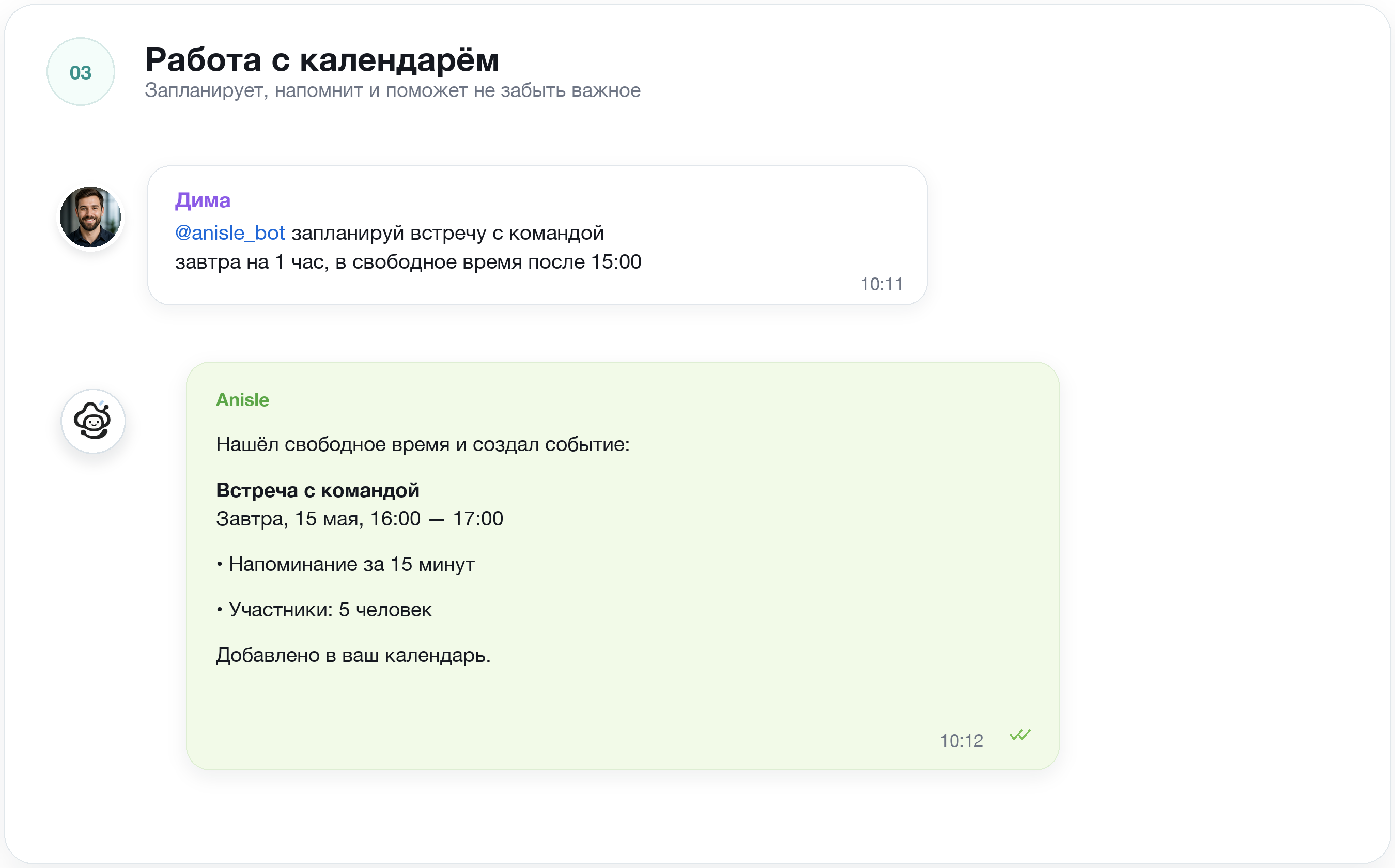This screenshot has height=868, width=1395.
Task: Click the text Добавлено в ваш календарь.
Action: 353,656
